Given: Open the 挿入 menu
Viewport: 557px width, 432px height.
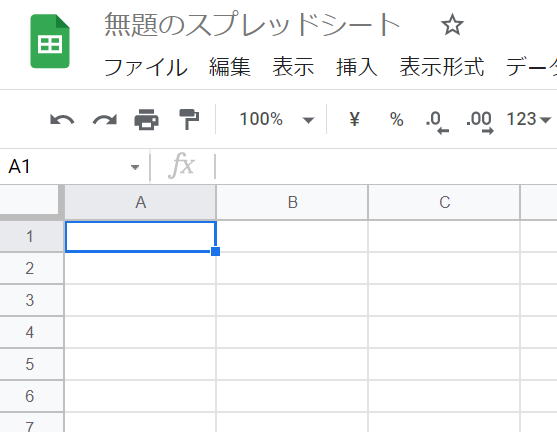Looking at the screenshot, I should pos(357,67).
